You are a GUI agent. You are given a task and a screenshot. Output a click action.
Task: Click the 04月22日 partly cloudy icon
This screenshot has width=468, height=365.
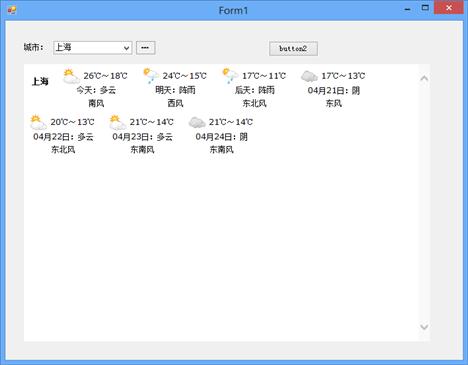point(38,123)
